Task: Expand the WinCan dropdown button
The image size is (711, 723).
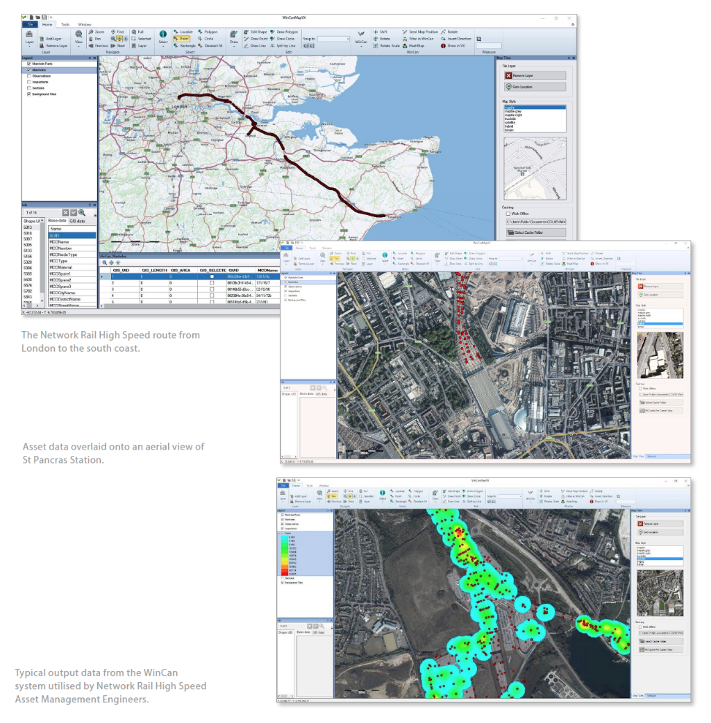Action: (363, 41)
